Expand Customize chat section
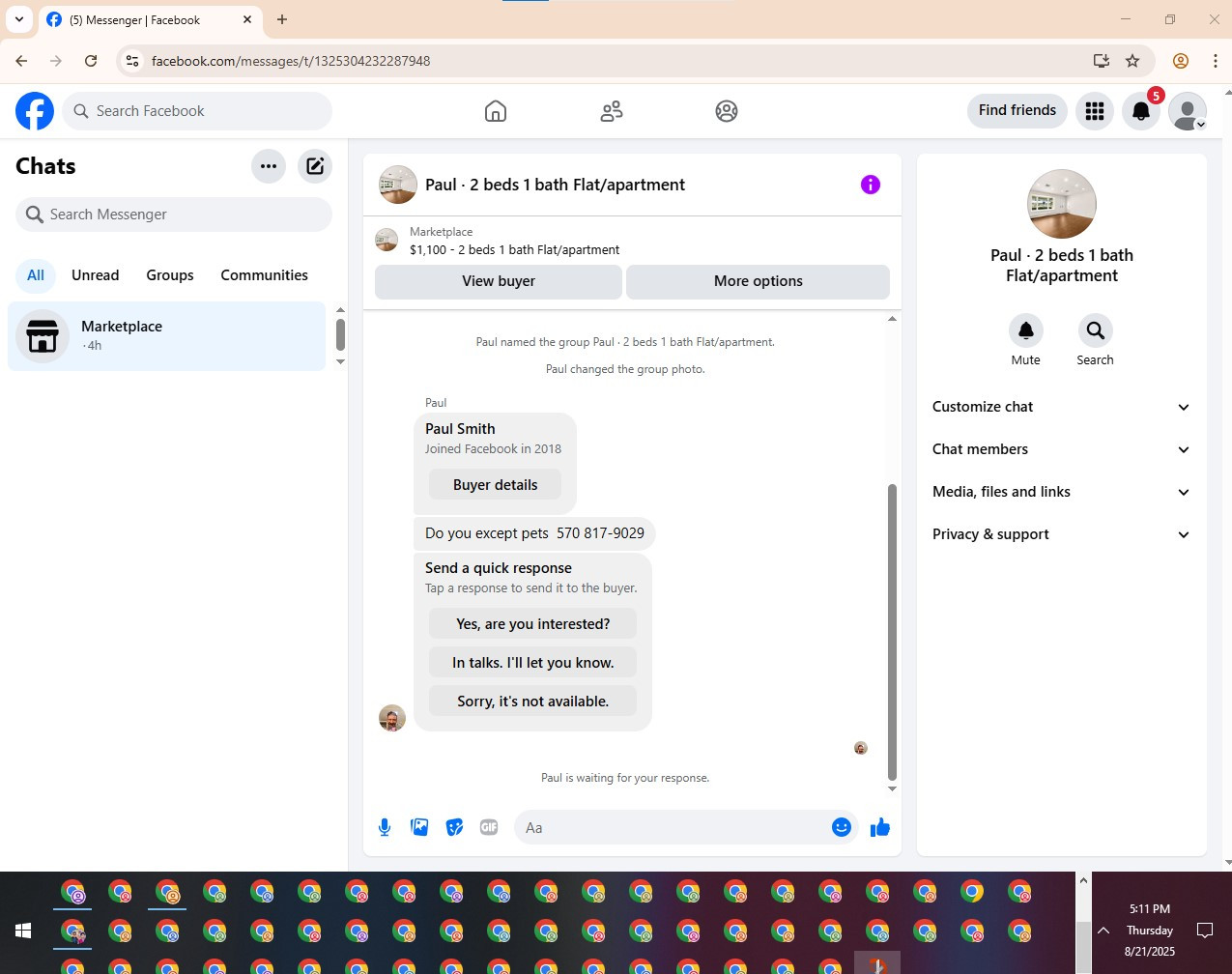The width and height of the screenshot is (1232, 974). [1061, 407]
